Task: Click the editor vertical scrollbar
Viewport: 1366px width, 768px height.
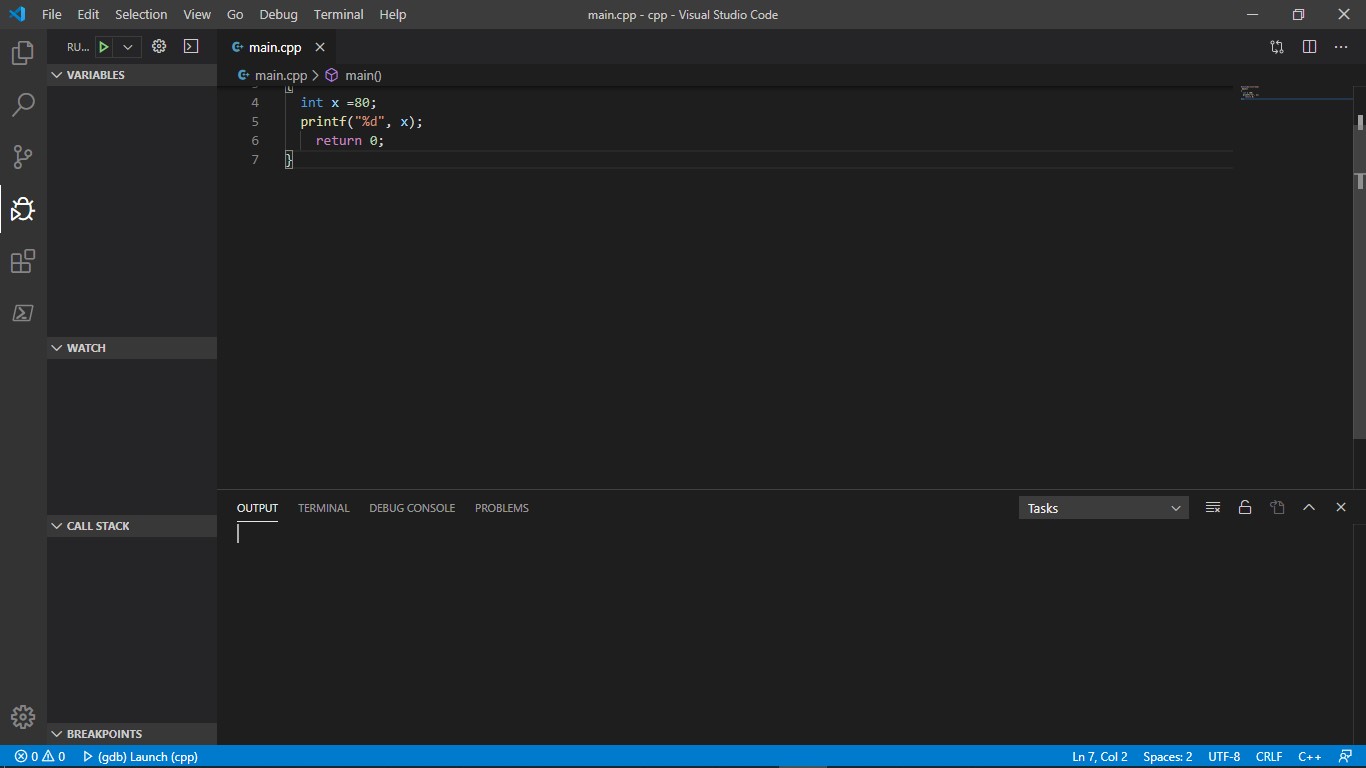Action: (x=1359, y=300)
